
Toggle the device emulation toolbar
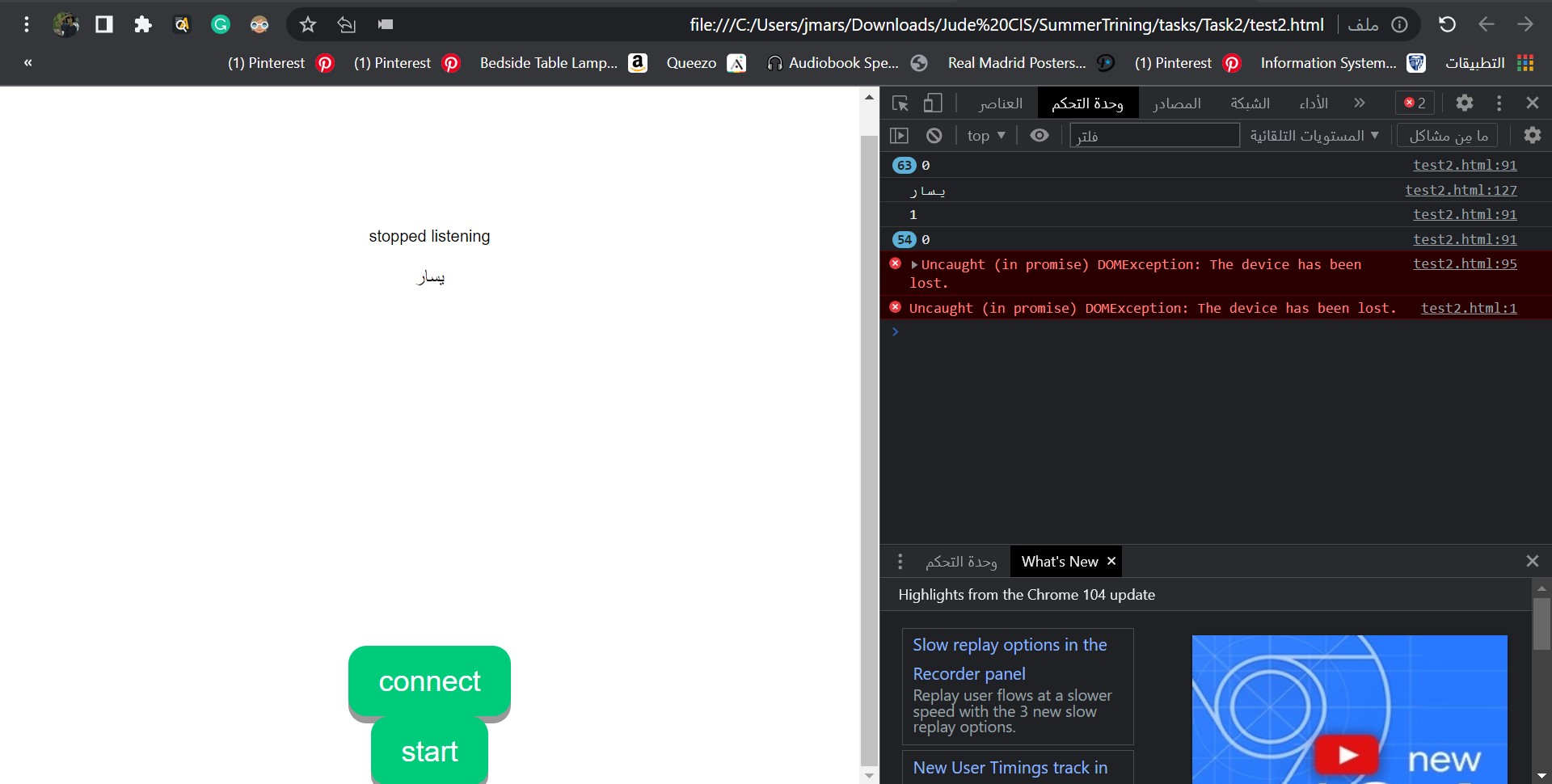934,103
